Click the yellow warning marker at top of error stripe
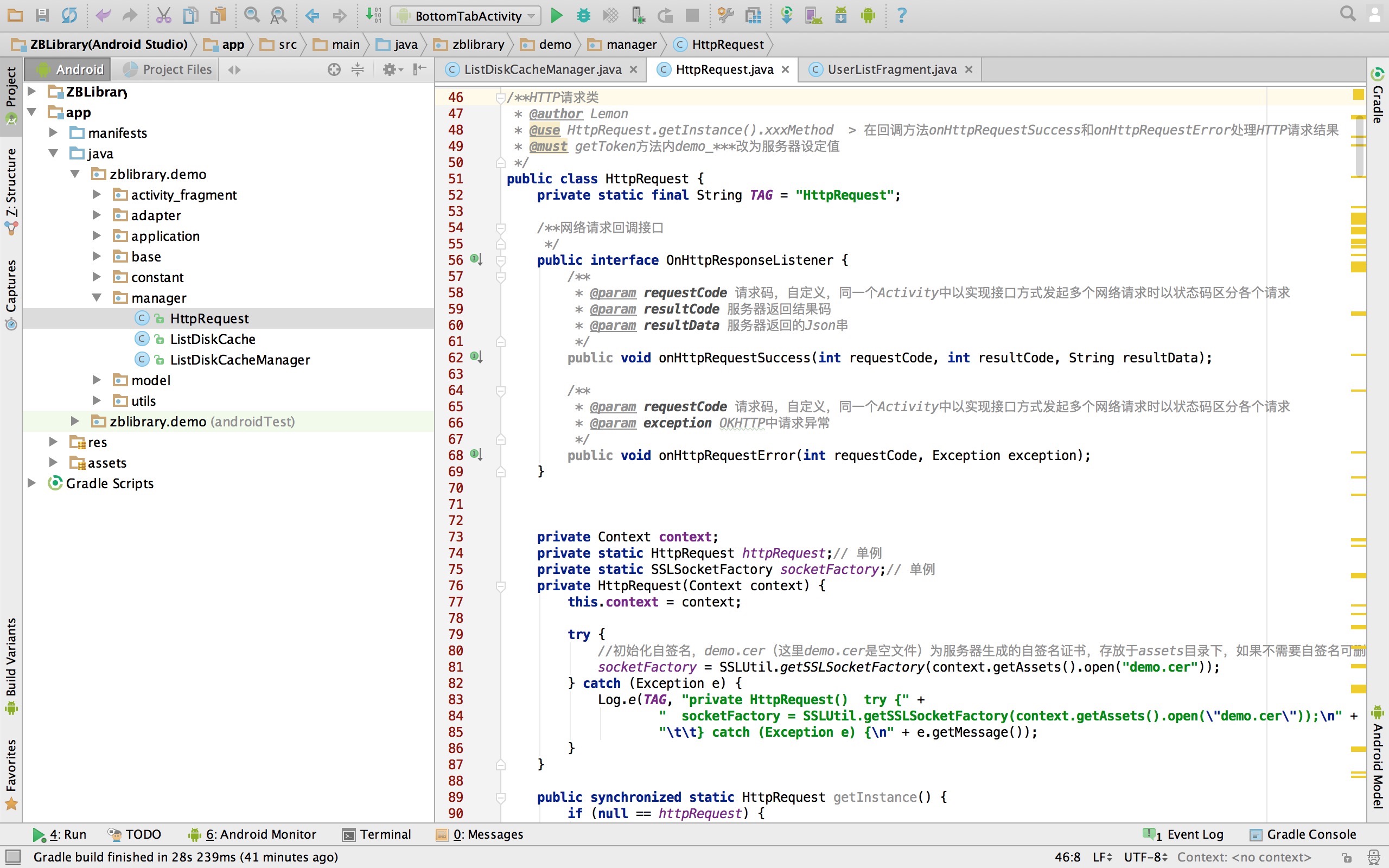Image resolution: width=1389 pixels, height=868 pixels. [1358, 95]
